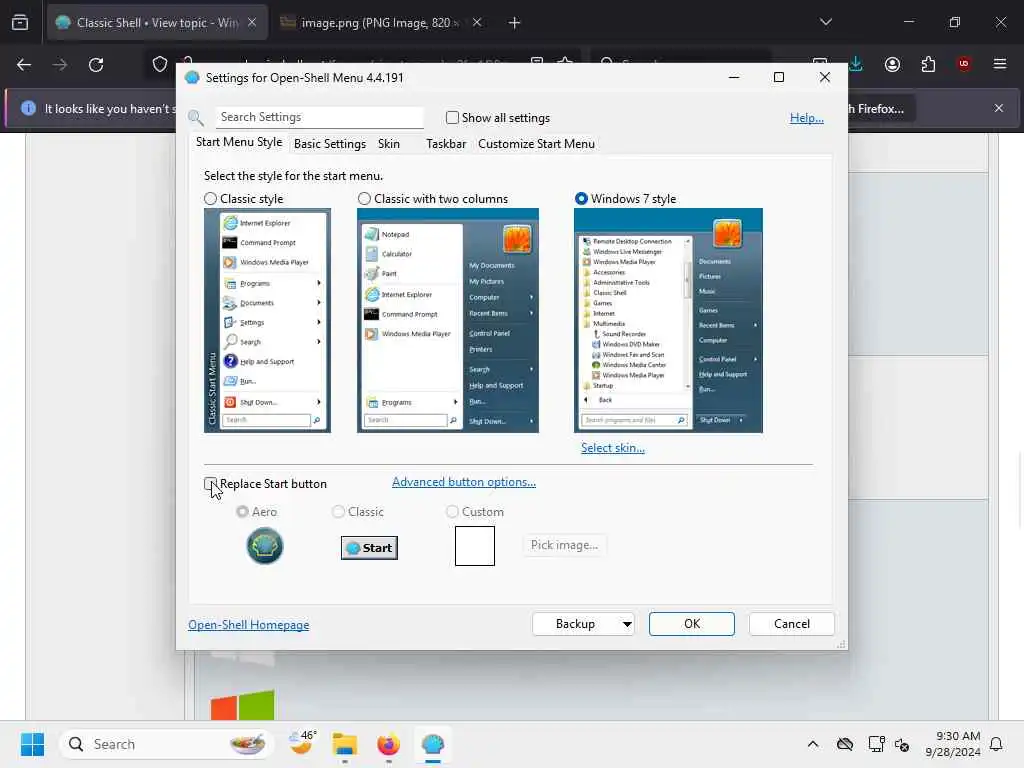Open the Backup dropdown button
This screenshot has width=1024, height=768.
tap(583, 624)
